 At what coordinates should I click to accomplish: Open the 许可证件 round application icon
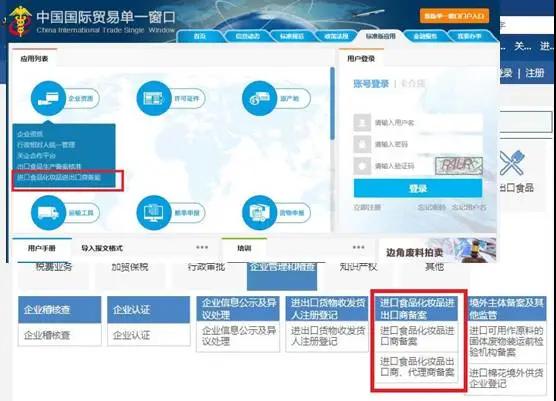click(x=154, y=98)
